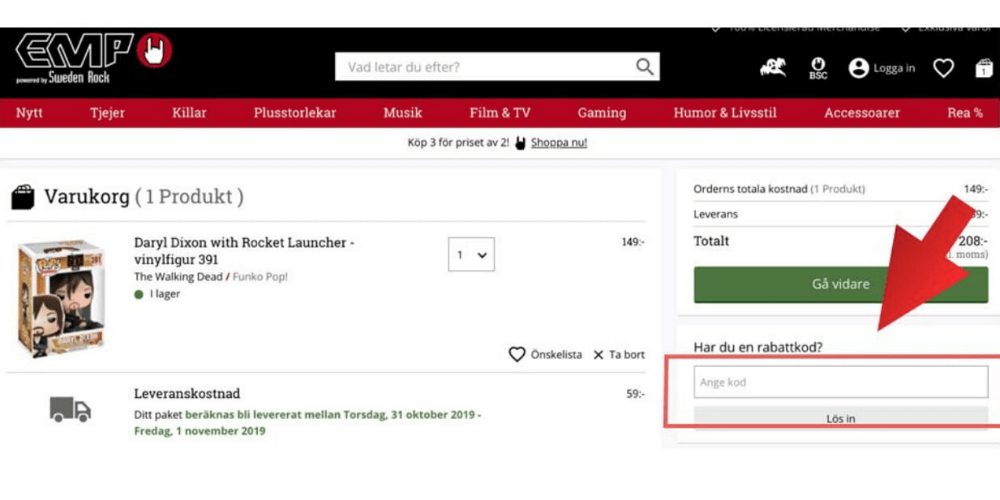Click the Leverans label in summary
The image size is (1000, 500).
(716, 214)
